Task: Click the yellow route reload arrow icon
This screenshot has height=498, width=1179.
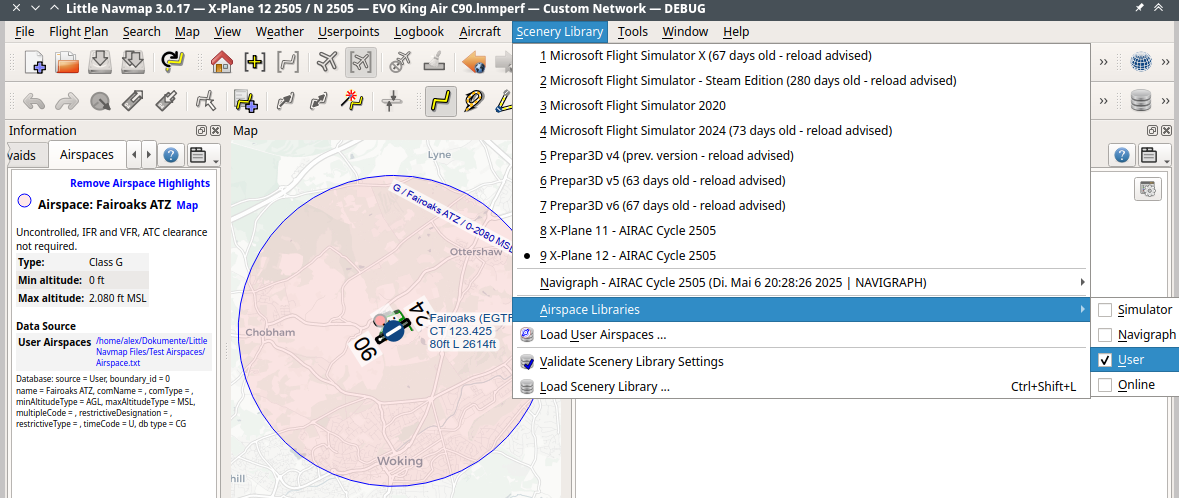Action: [x=174, y=62]
